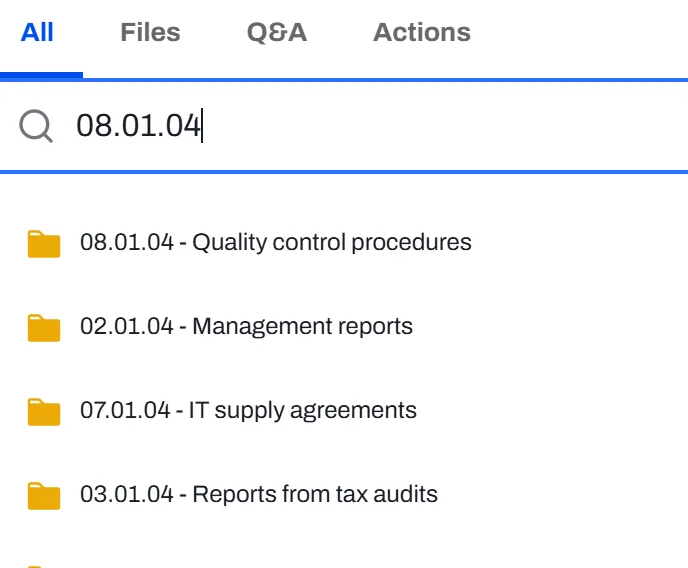Click the 03.01.04 index number in results

pos(126,494)
